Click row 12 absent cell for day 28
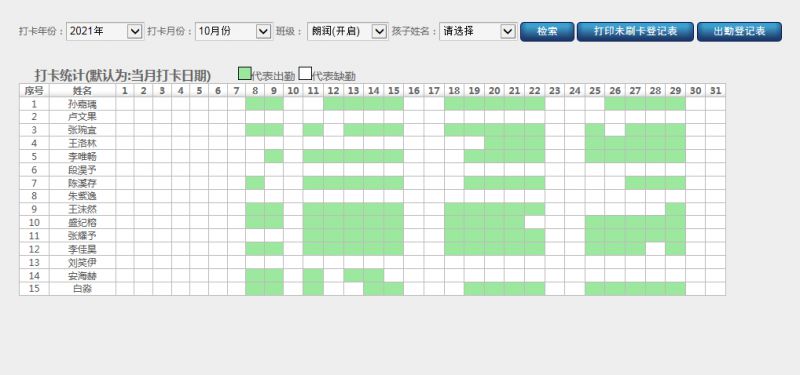The width and height of the screenshot is (800, 375). tap(655, 249)
